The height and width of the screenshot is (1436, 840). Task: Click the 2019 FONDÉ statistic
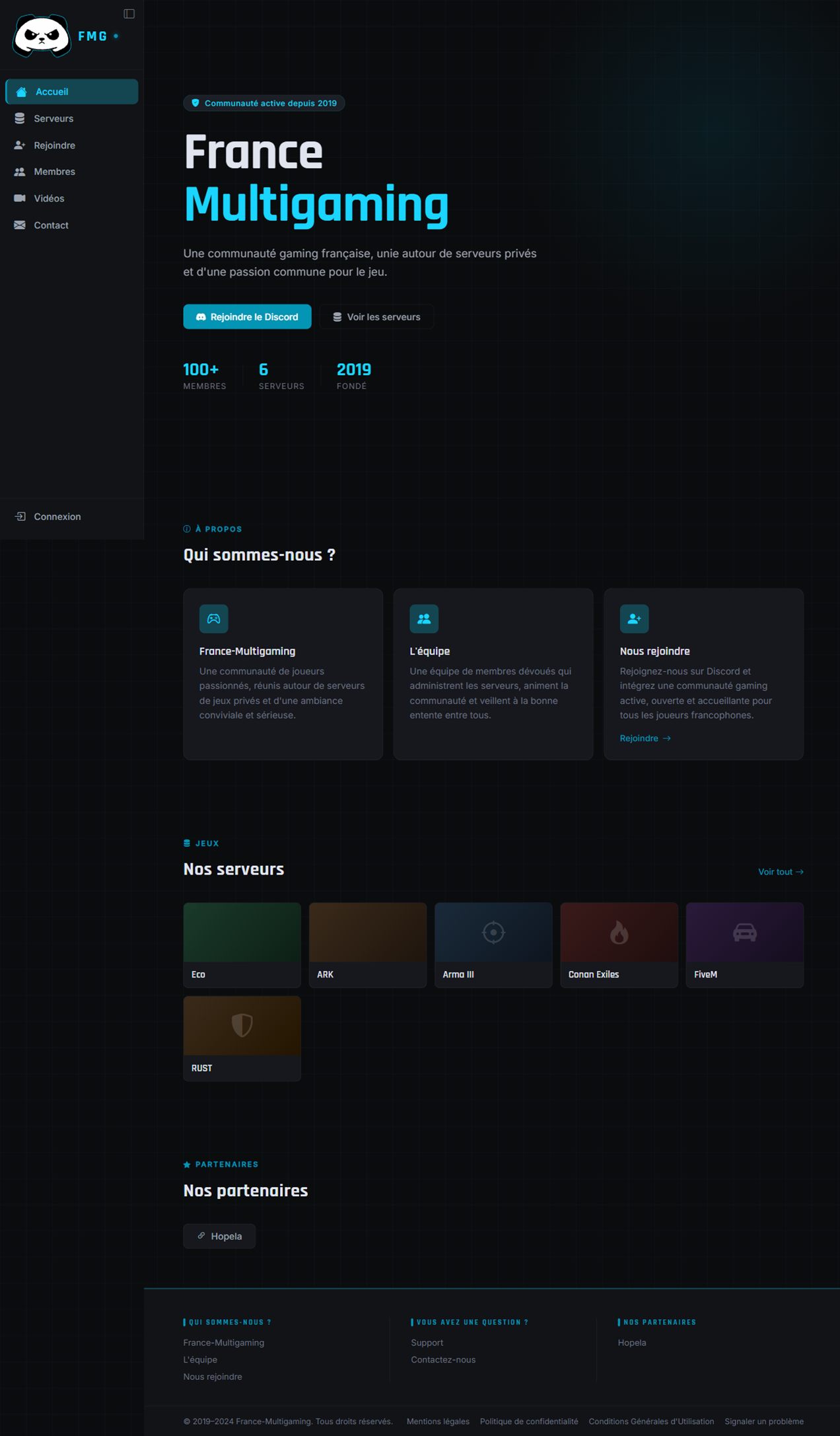coord(354,376)
